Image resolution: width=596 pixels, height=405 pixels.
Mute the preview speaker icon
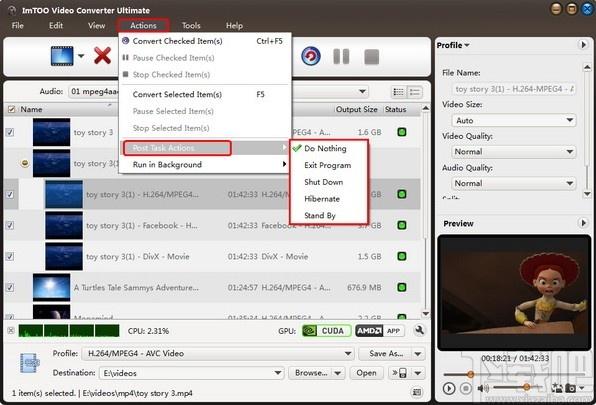[483, 388]
